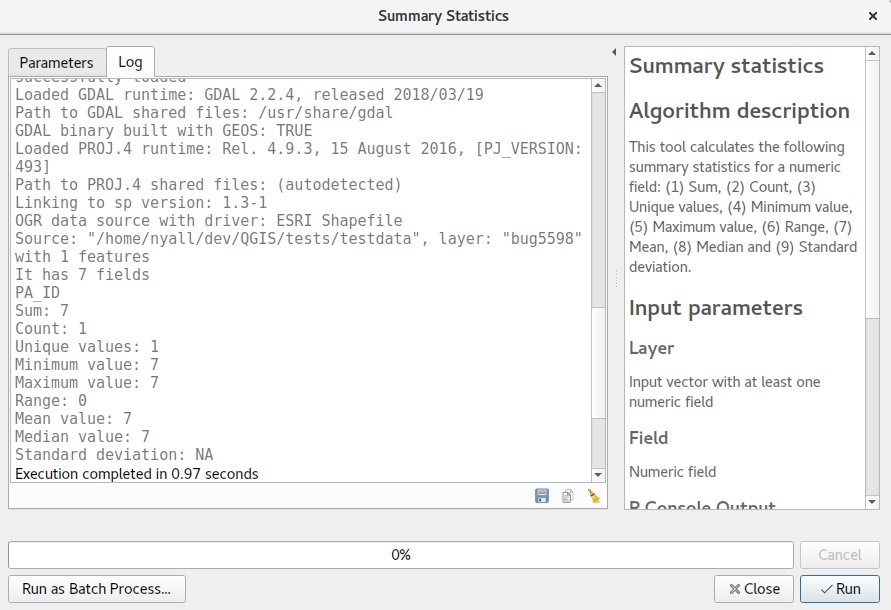Click the progress bar showing 0%

(x=401, y=554)
